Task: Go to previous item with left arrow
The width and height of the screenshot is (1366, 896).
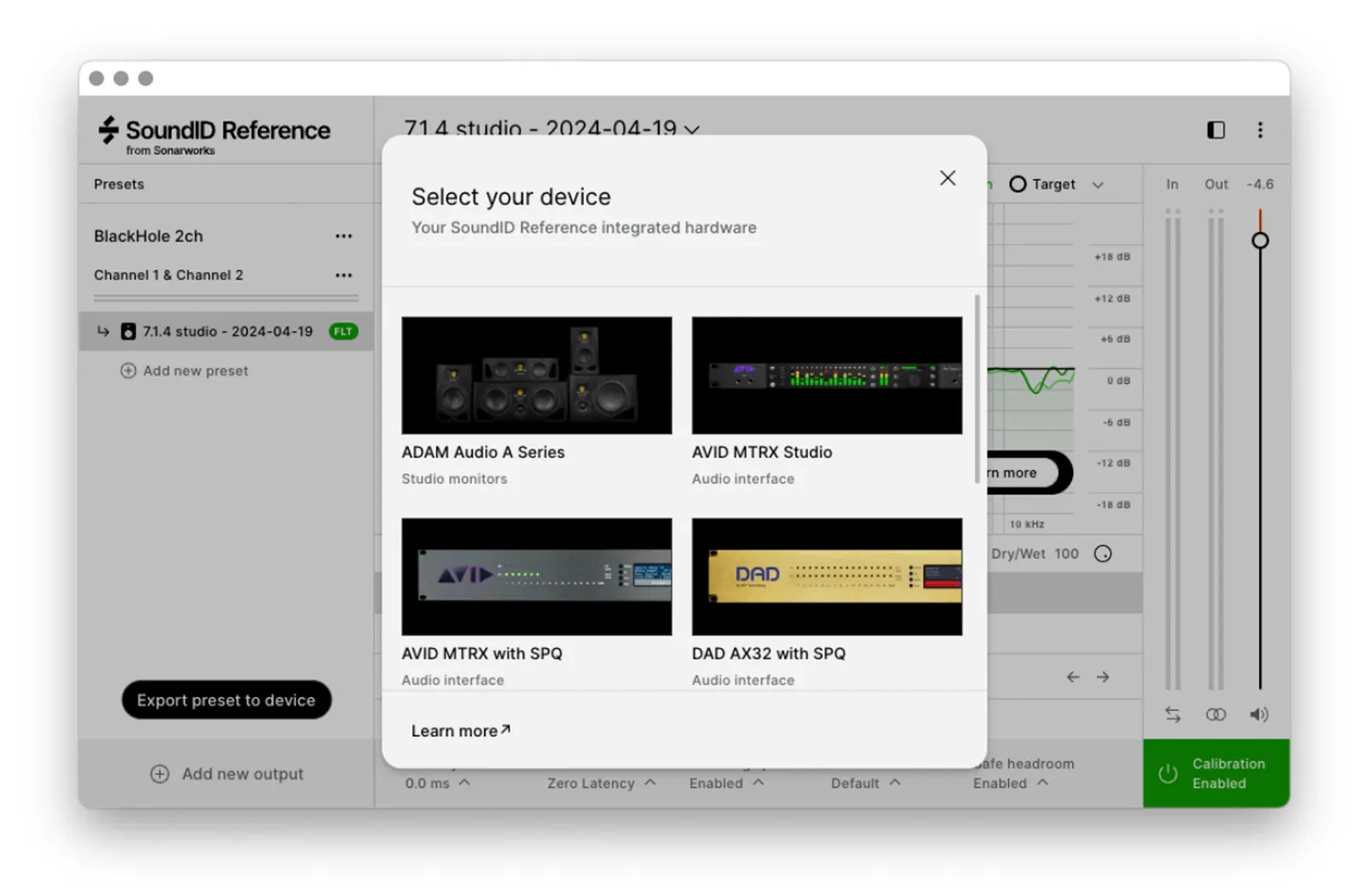Action: click(1073, 677)
